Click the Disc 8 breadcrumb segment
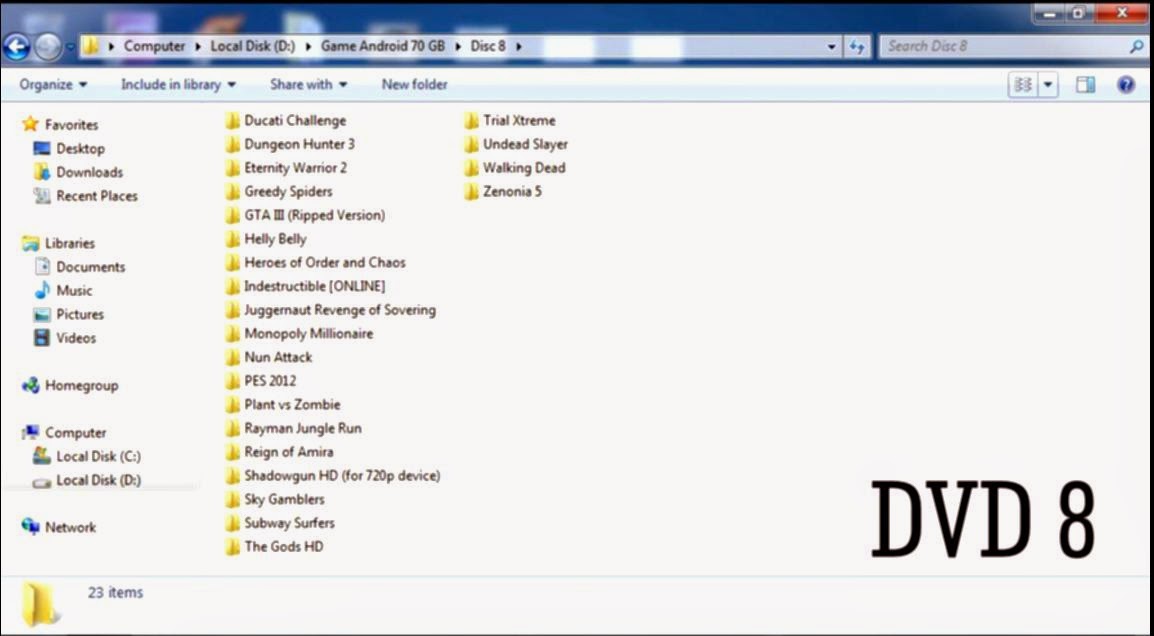The width and height of the screenshot is (1154, 636). [488, 46]
